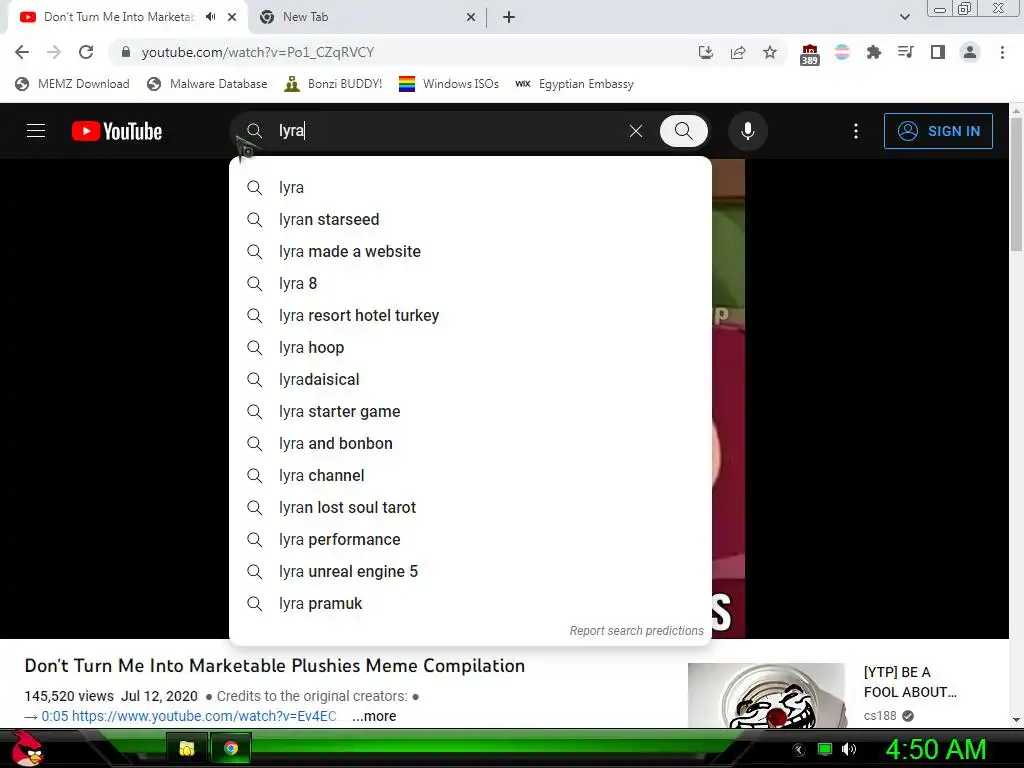
Task: Choose 'lyran lost soul tarot' suggestion
Action: tap(470, 507)
